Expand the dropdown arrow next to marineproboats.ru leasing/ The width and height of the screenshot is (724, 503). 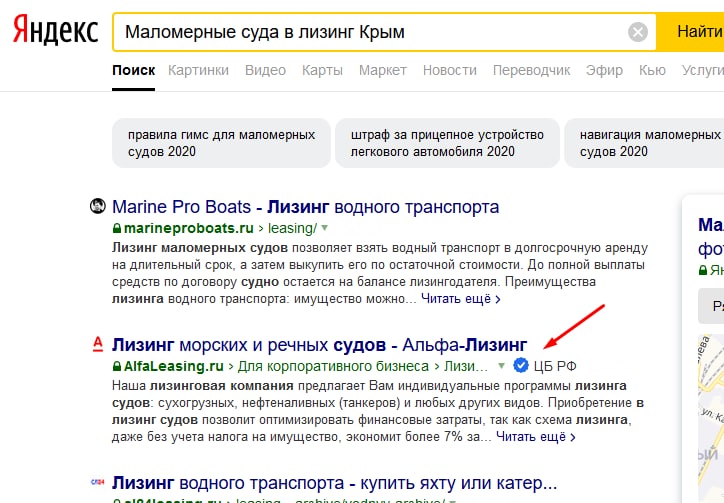(x=325, y=228)
